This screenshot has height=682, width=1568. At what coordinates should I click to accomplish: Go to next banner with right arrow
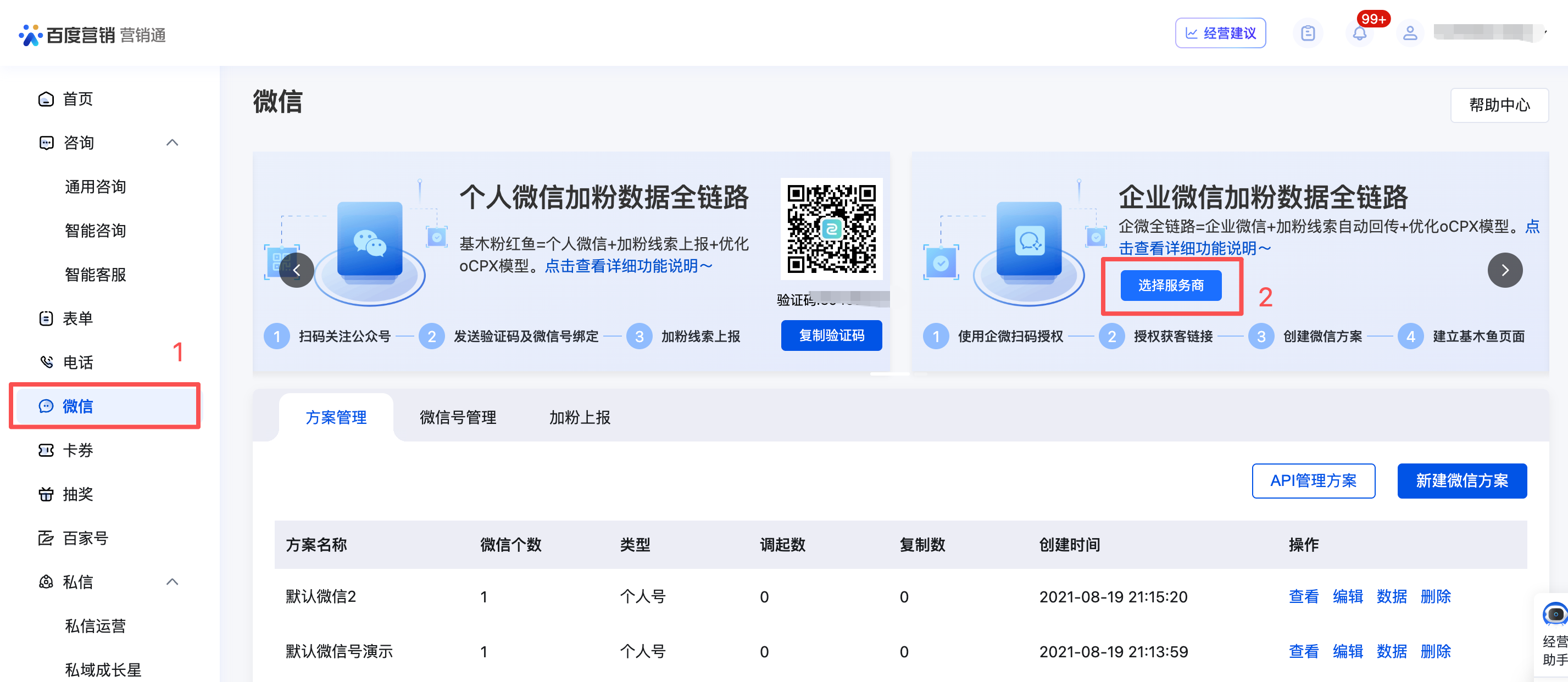1505,270
